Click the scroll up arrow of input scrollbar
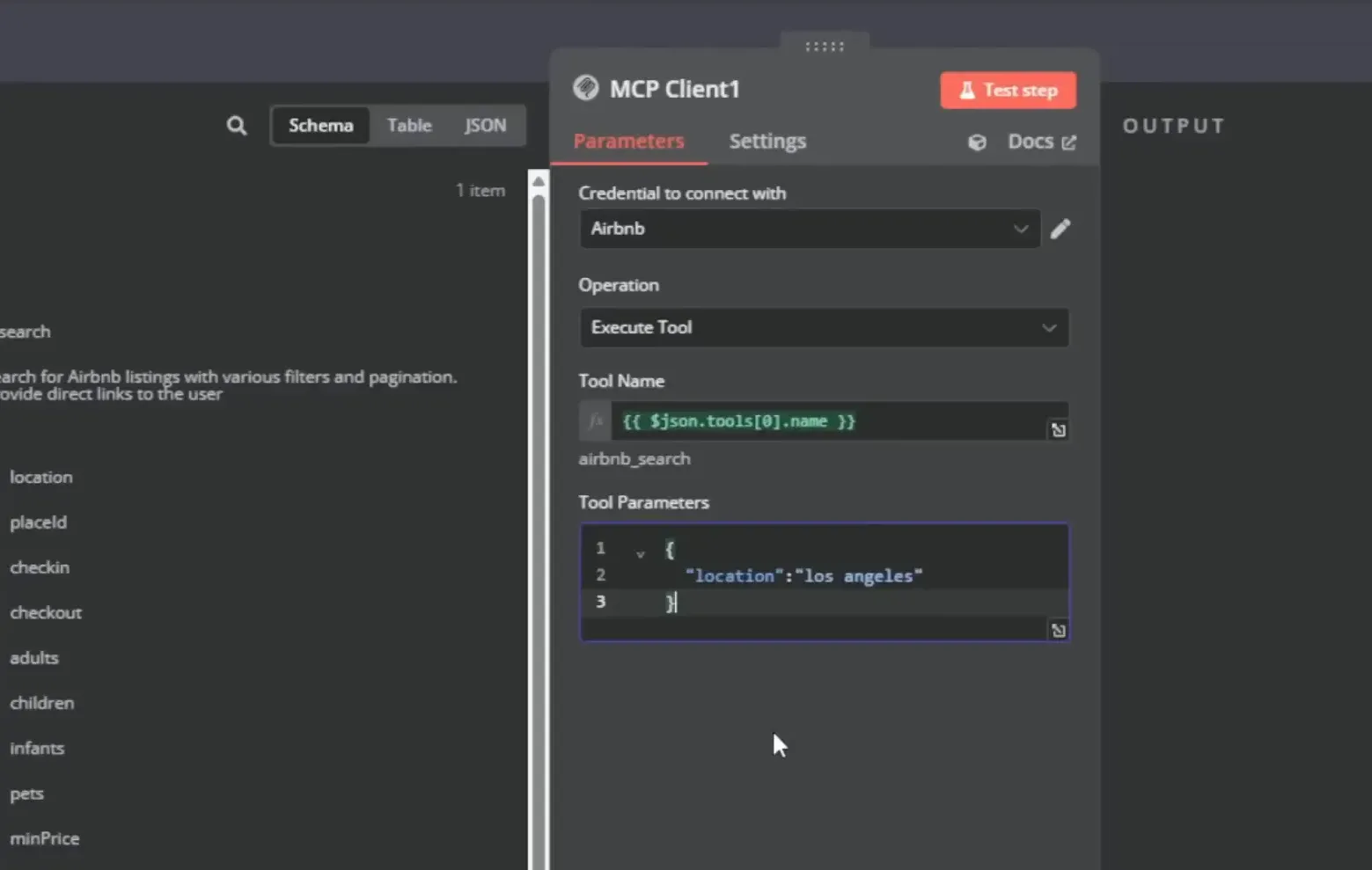The width and height of the screenshot is (1372, 870). pos(539,181)
